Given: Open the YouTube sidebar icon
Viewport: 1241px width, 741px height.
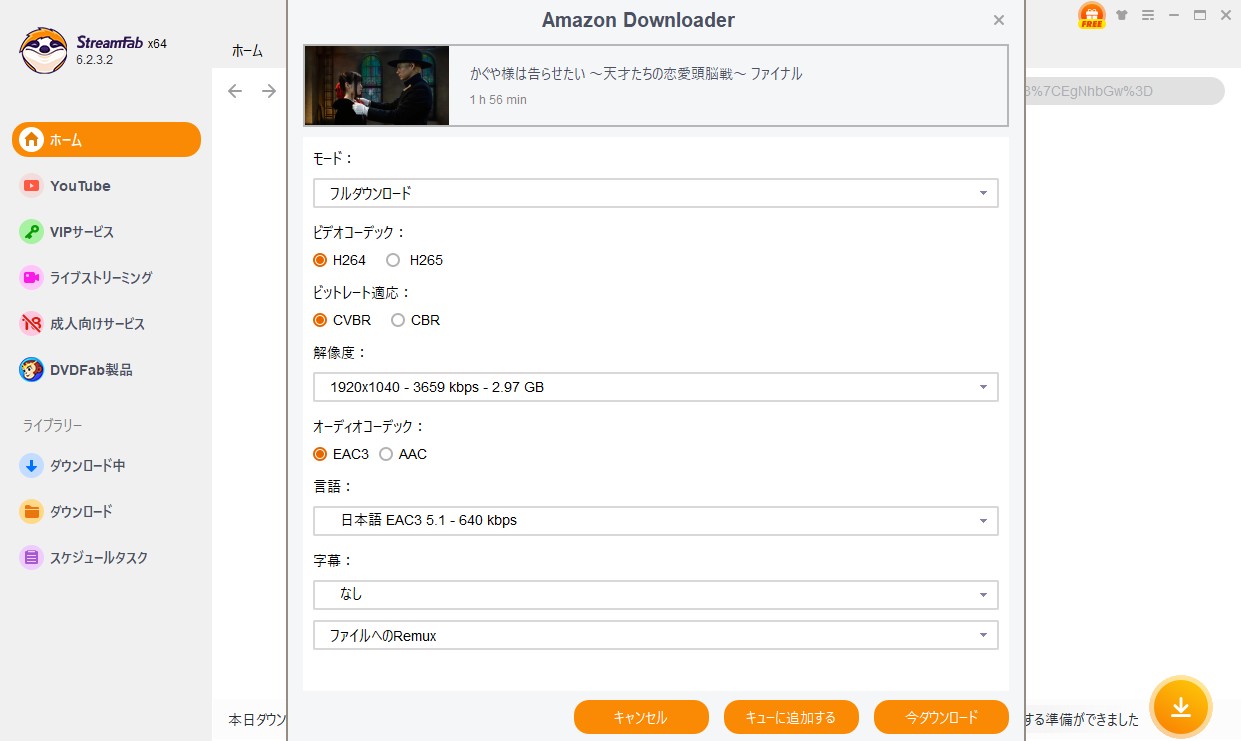Looking at the screenshot, I should [x=32, y=186].
